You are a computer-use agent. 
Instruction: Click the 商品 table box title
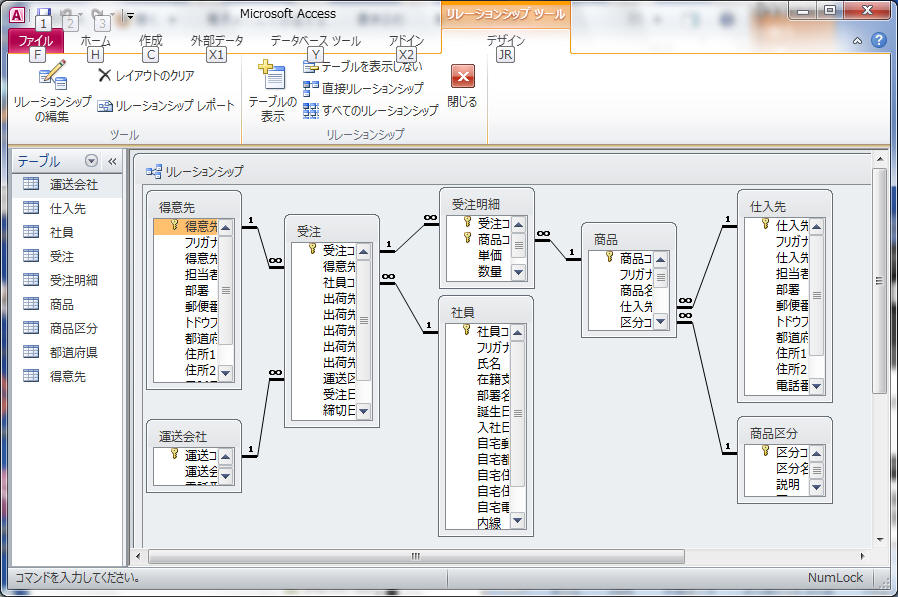(606, 239)
